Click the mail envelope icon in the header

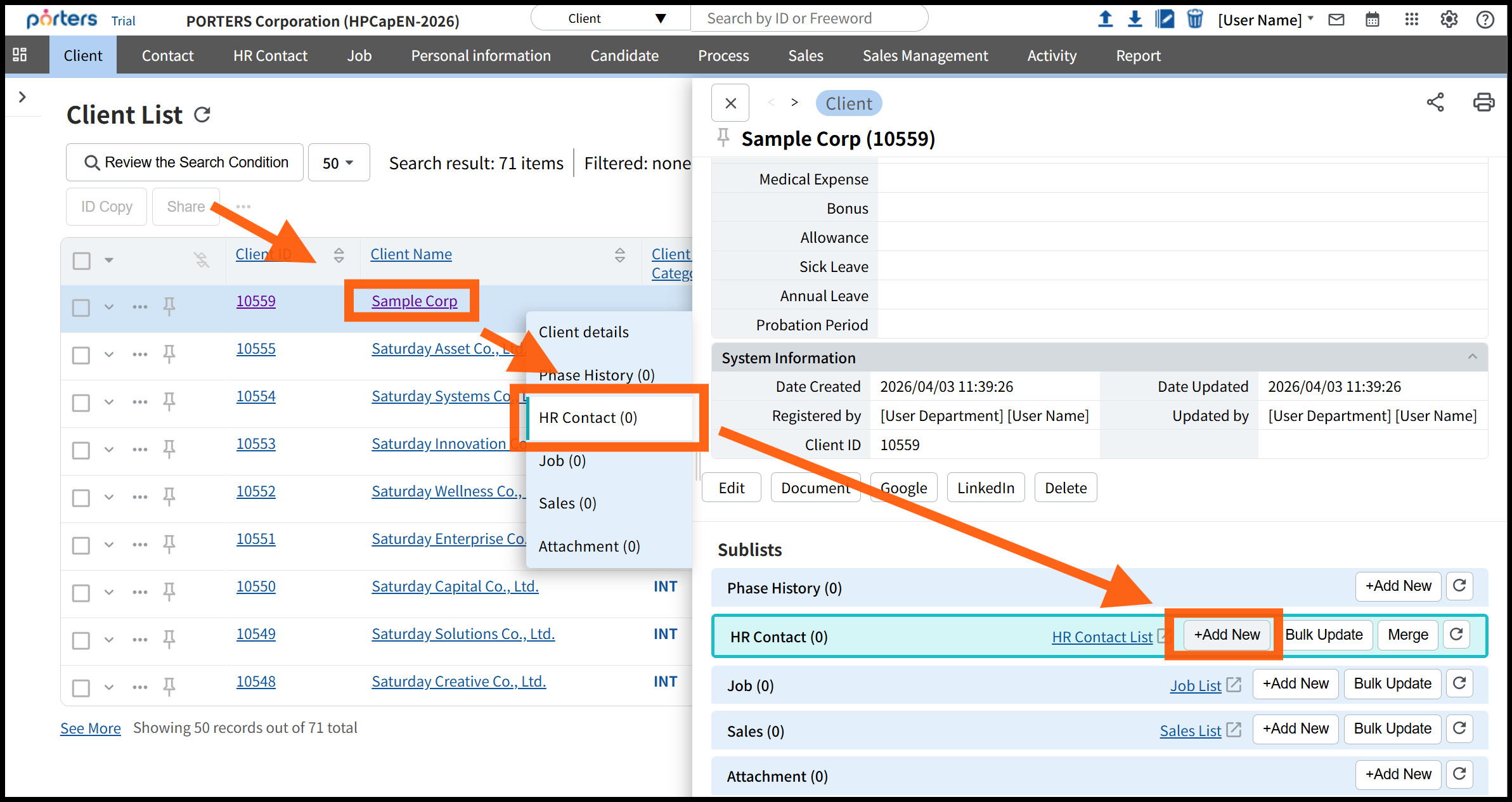1336,20
